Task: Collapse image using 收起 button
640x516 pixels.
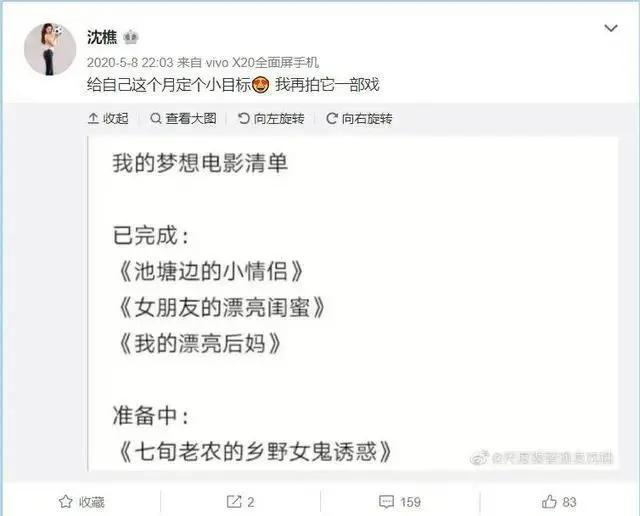Action: pyautogui.click(x=108, y=118)
